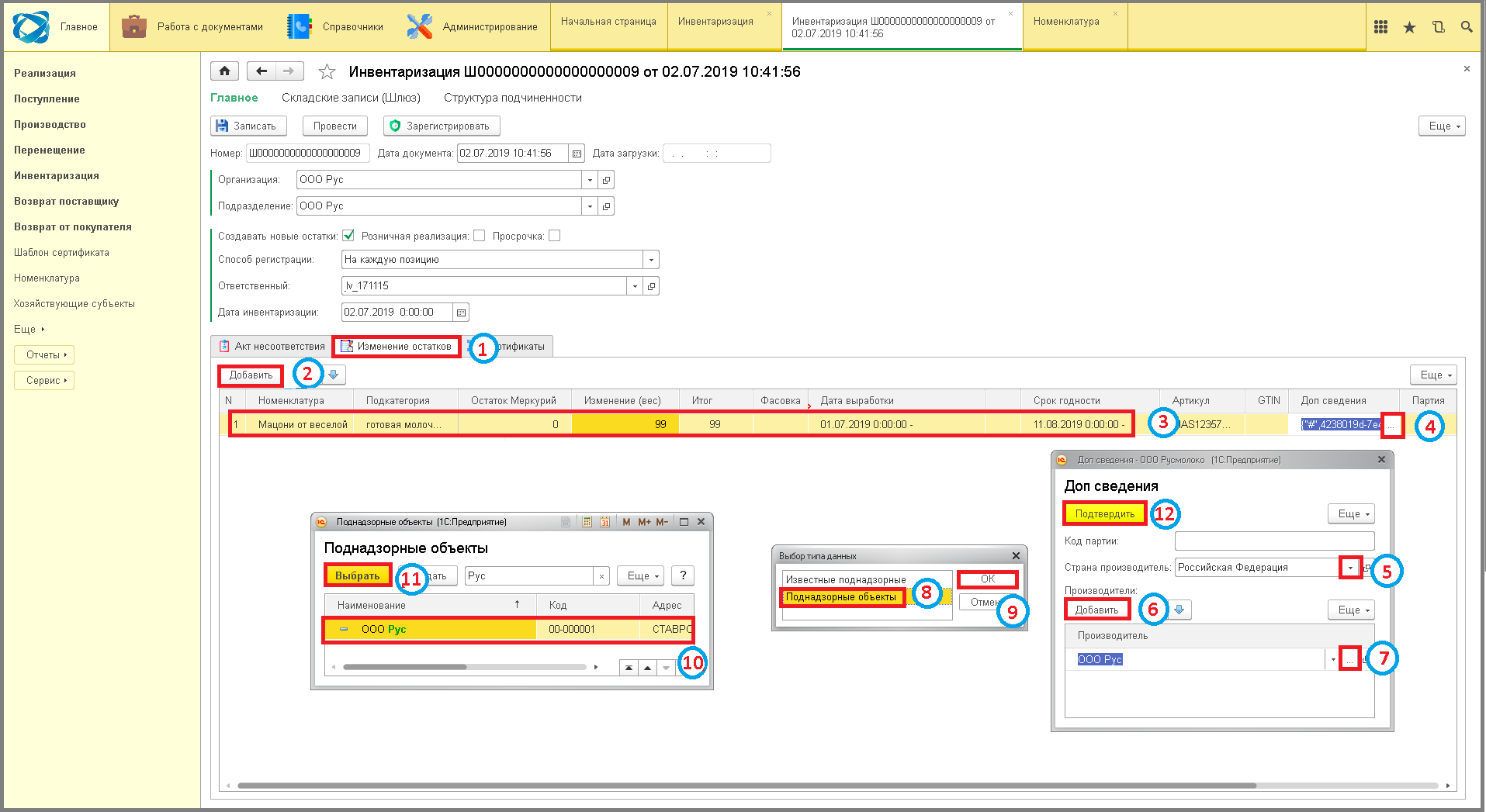
Task: Open calendar picker for Дата документа
Action: [577, 154]
